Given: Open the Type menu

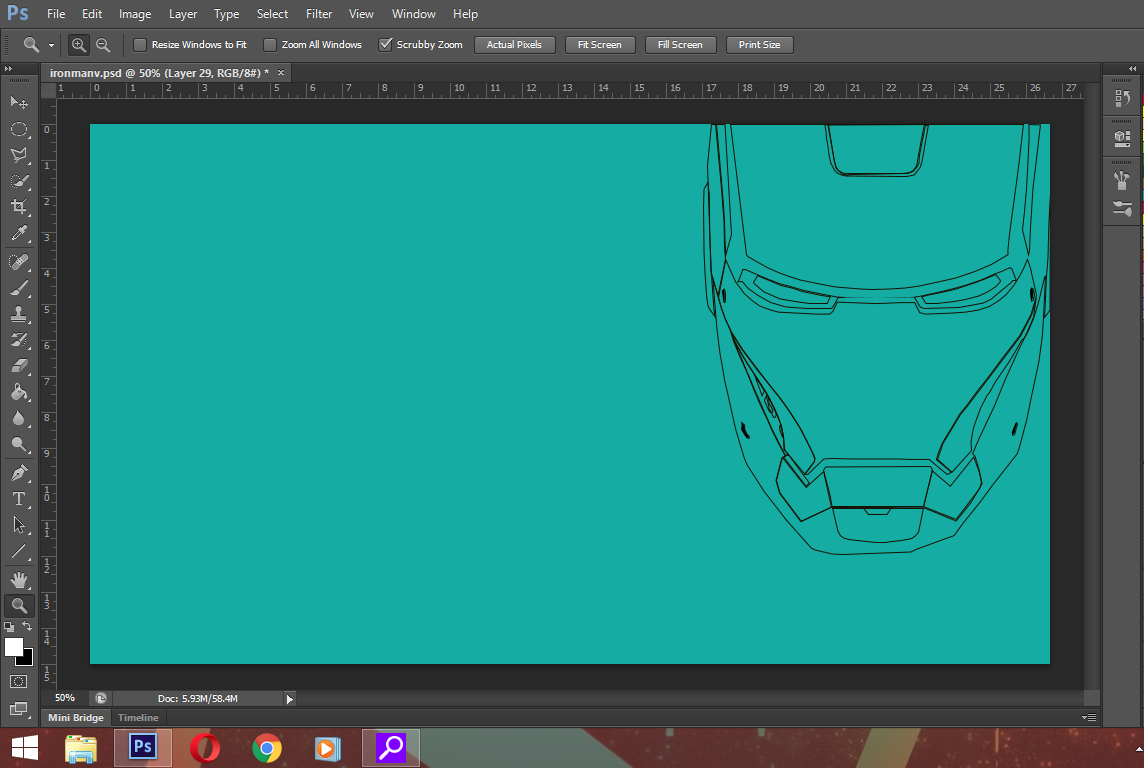Looking at the screenshot, I should click(x=226, y=14).
